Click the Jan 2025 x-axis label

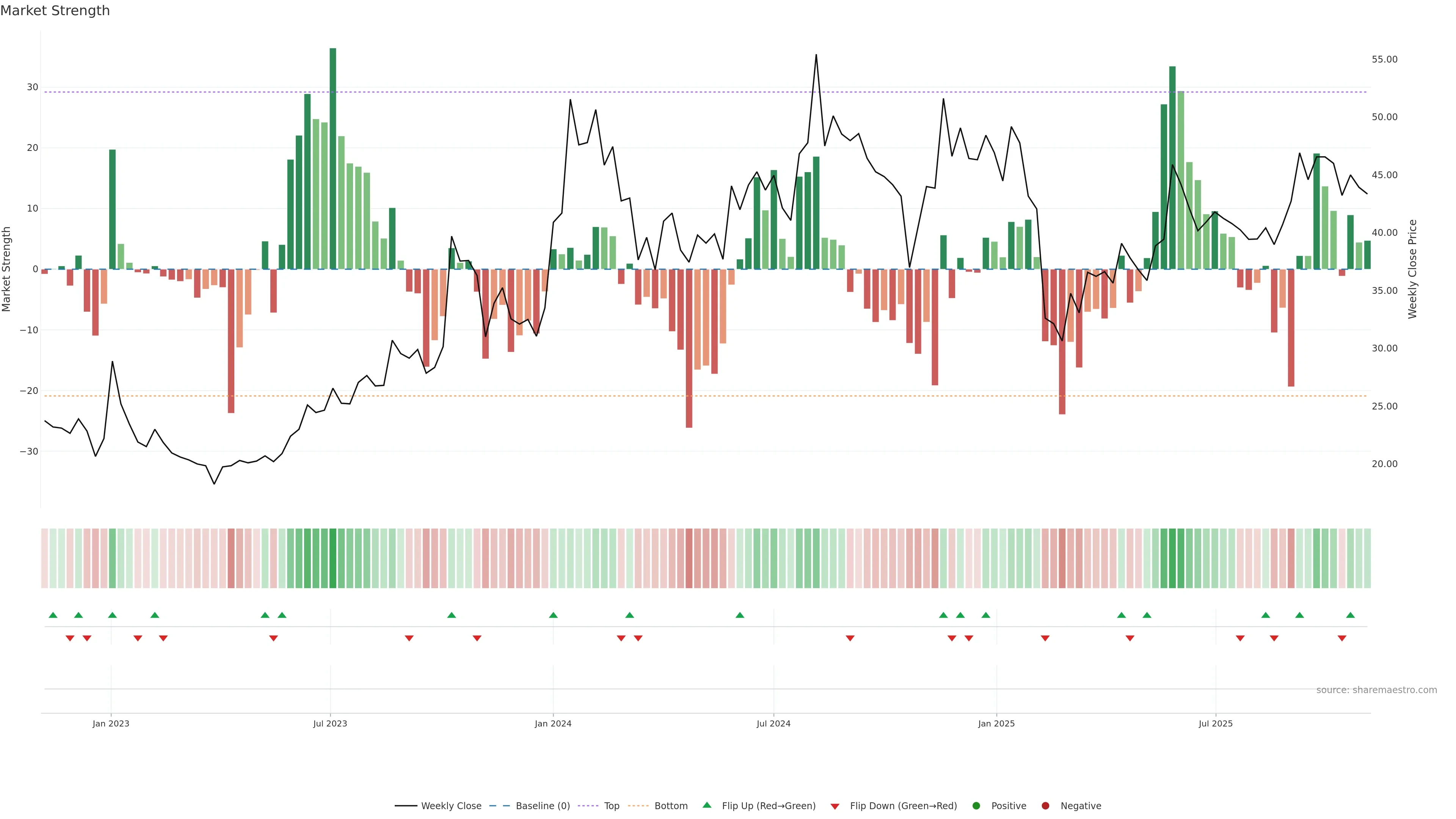coord(996,723)
